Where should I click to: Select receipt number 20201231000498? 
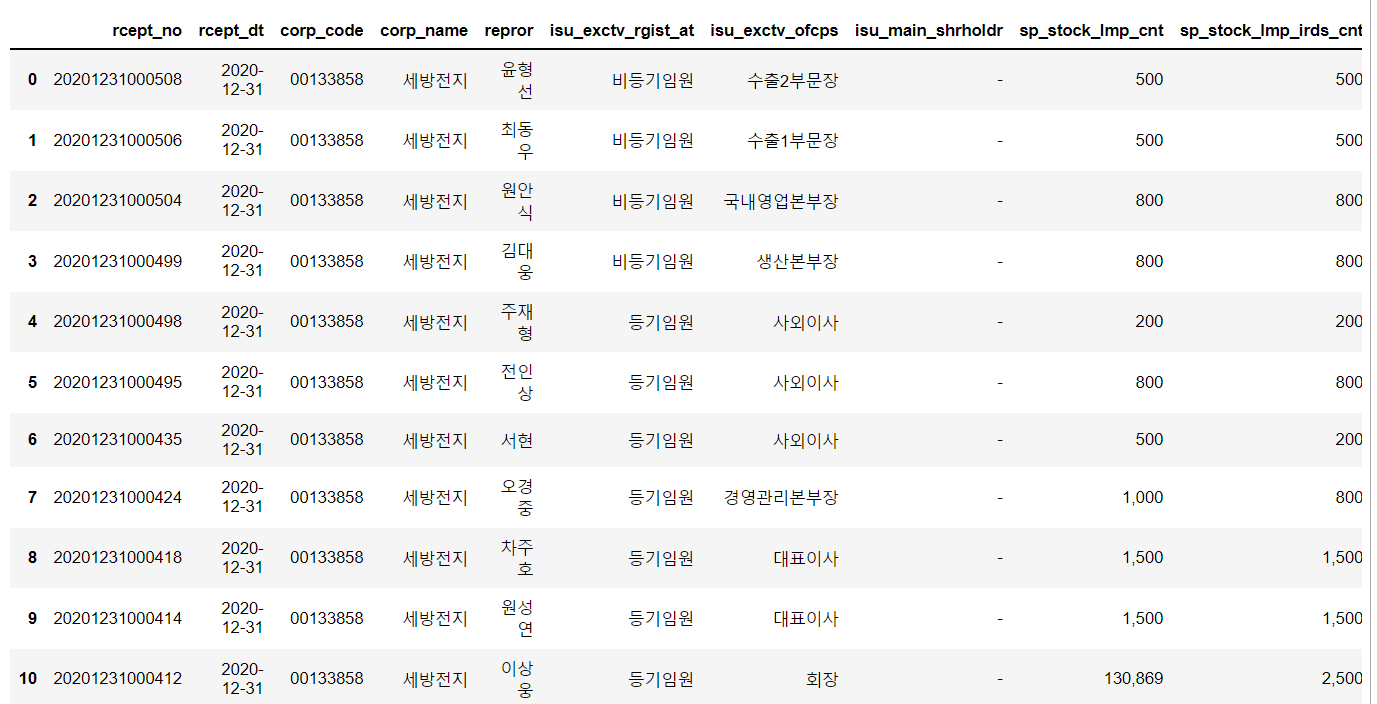(x=118, y=321)
